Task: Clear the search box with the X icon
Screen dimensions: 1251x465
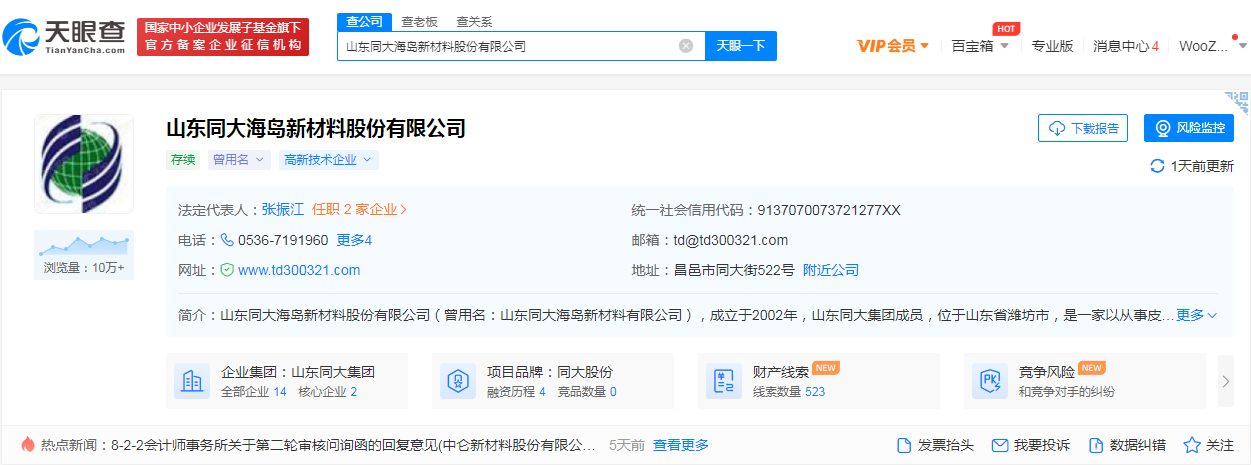Action: click(x=686, y=46)
